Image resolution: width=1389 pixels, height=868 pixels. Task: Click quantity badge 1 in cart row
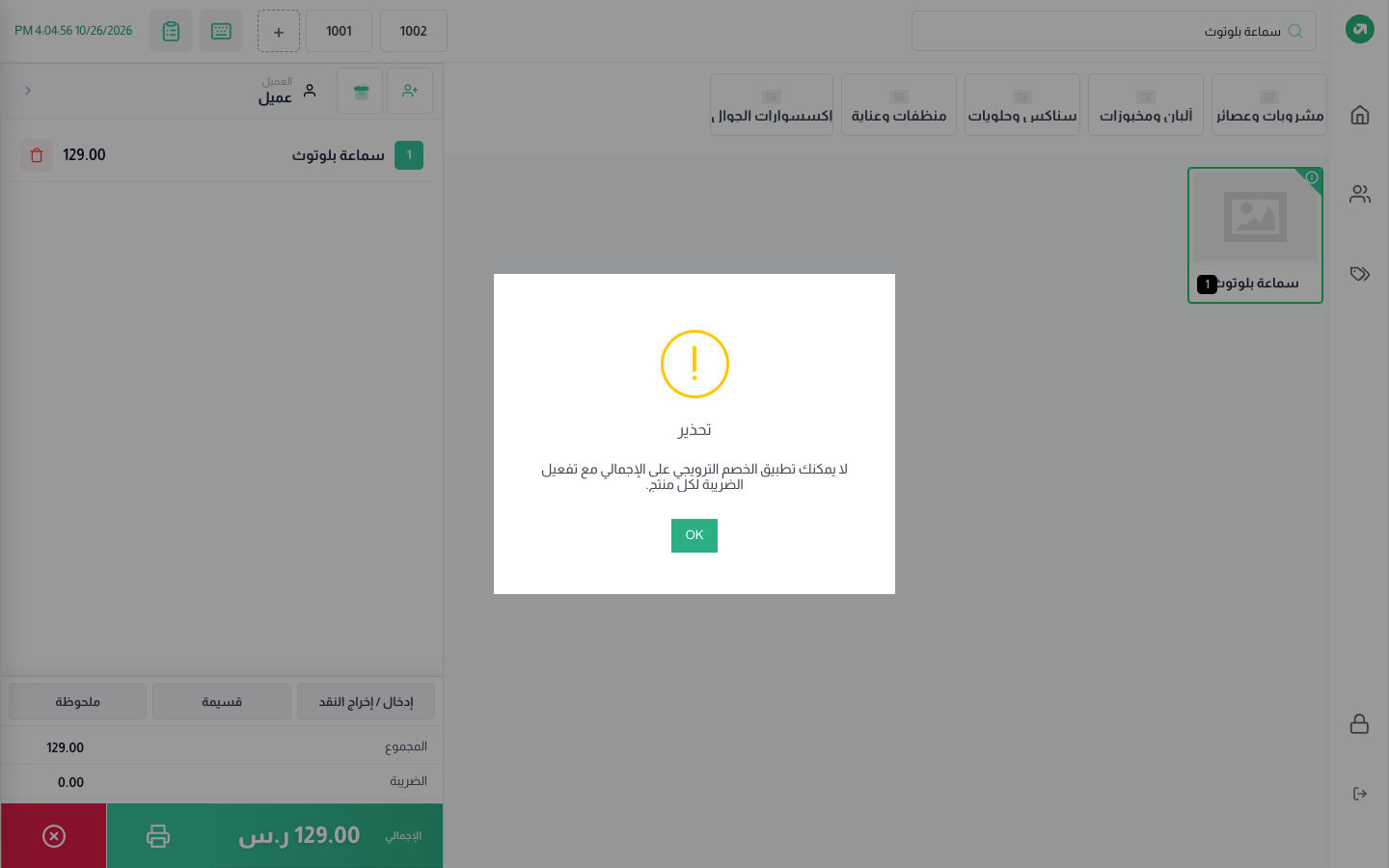(x=409, y=155)
